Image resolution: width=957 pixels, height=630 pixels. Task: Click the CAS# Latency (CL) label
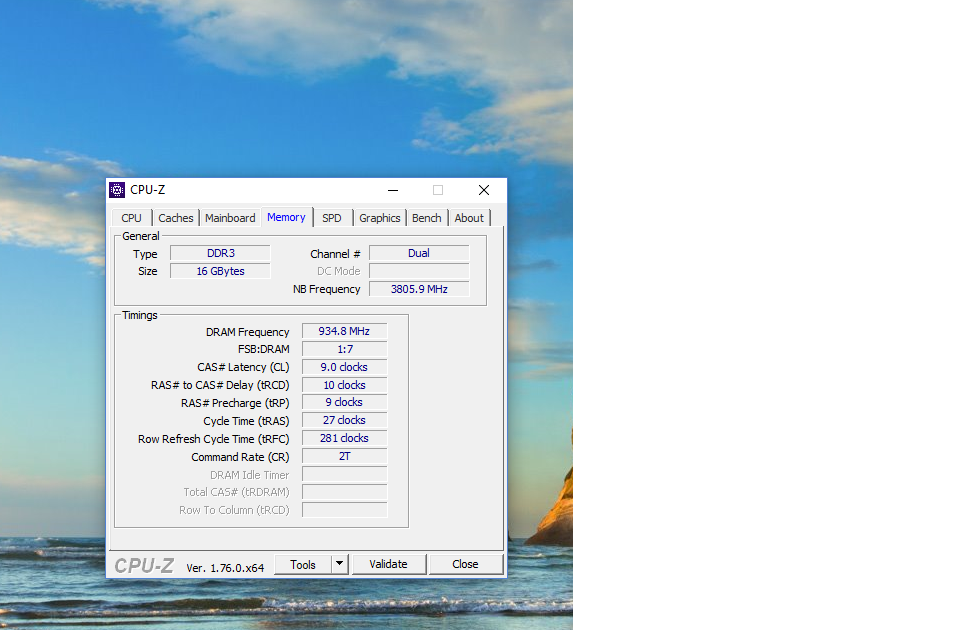point(244,368)
